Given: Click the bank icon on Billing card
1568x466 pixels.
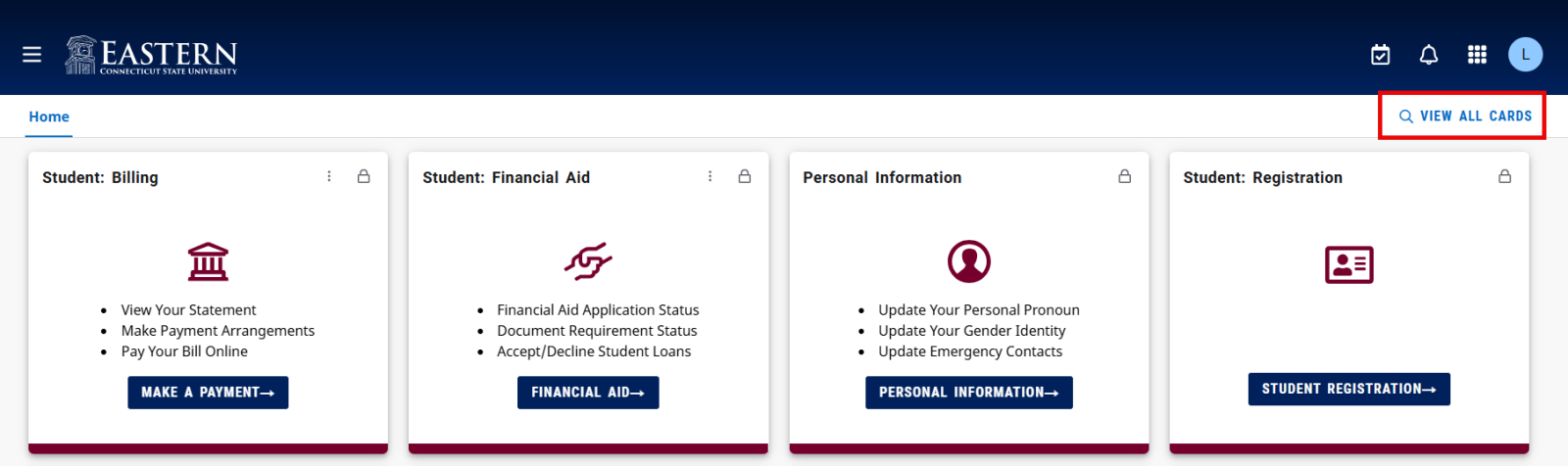Looking at the screenshot, I should point(208,262).
